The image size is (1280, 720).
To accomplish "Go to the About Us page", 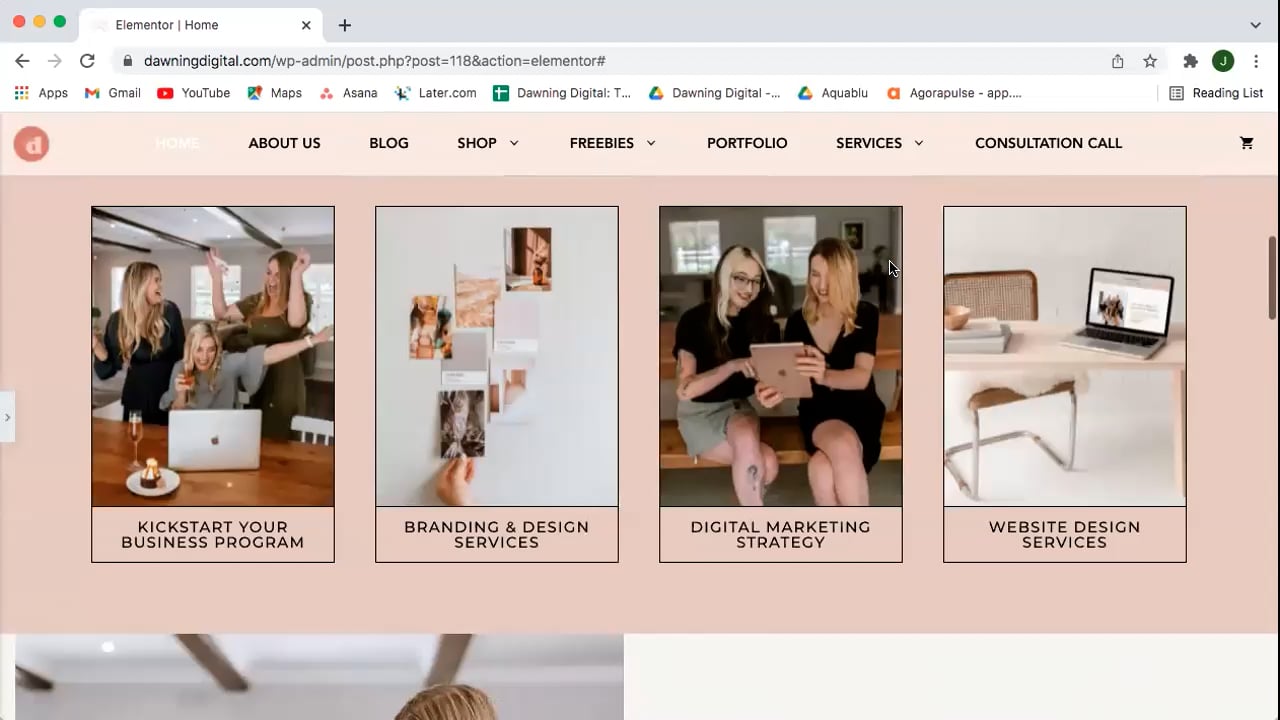I will click(x=284, y=143).
